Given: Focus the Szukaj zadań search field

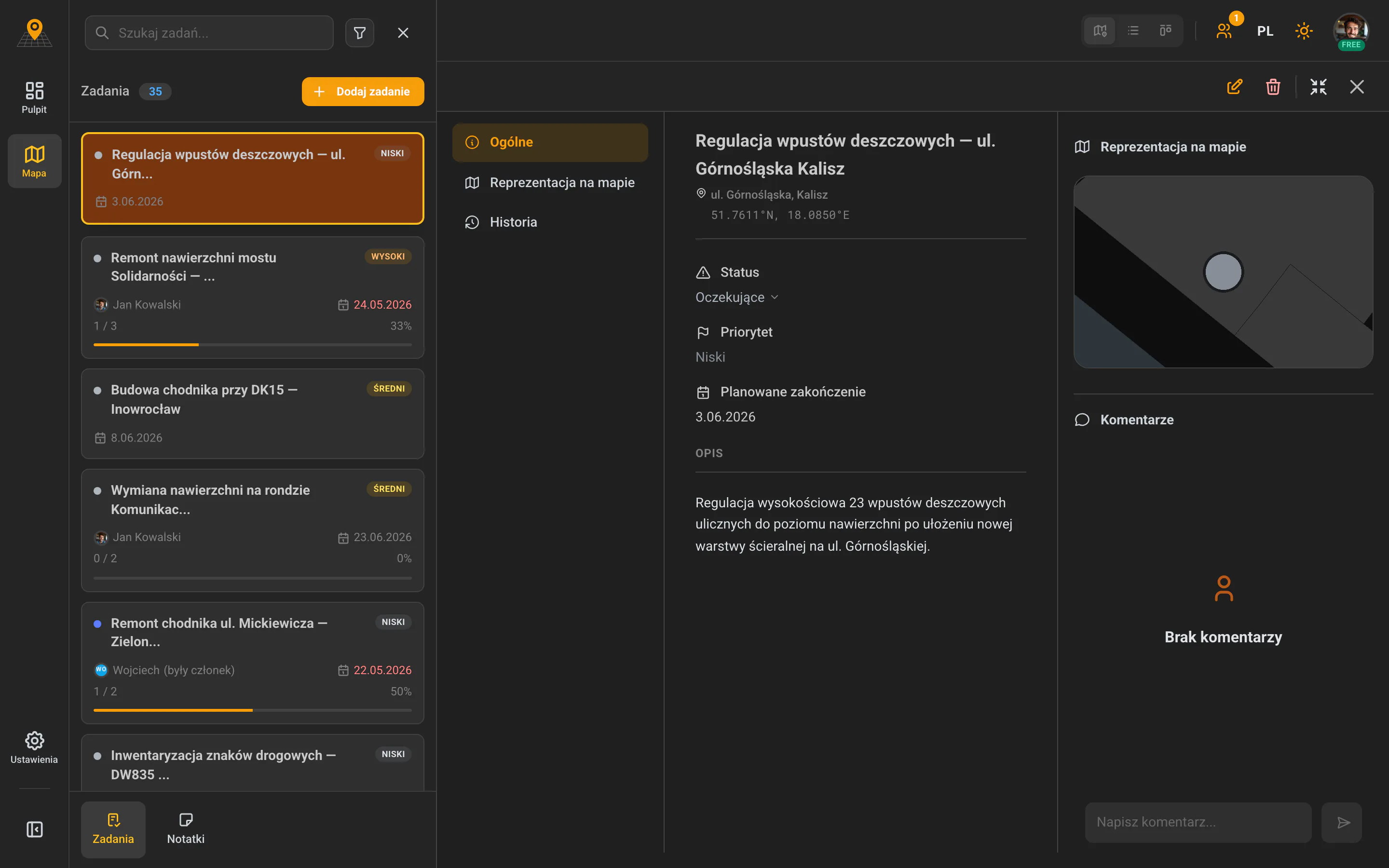Looking at the screenshot, I should pos(209,33).
